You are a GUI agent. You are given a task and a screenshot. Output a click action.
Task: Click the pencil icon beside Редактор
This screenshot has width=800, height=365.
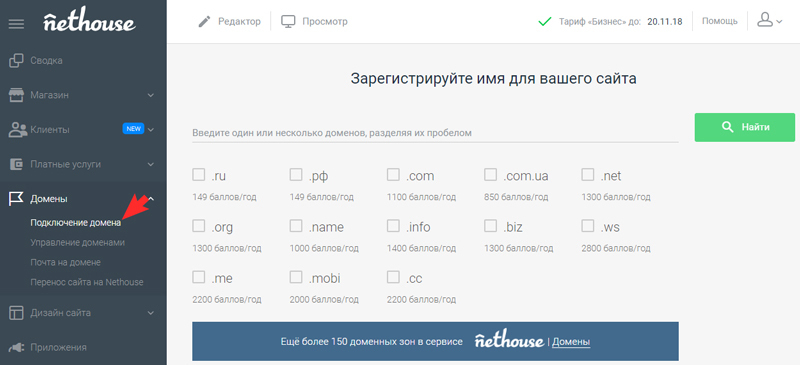click(205, 22)
